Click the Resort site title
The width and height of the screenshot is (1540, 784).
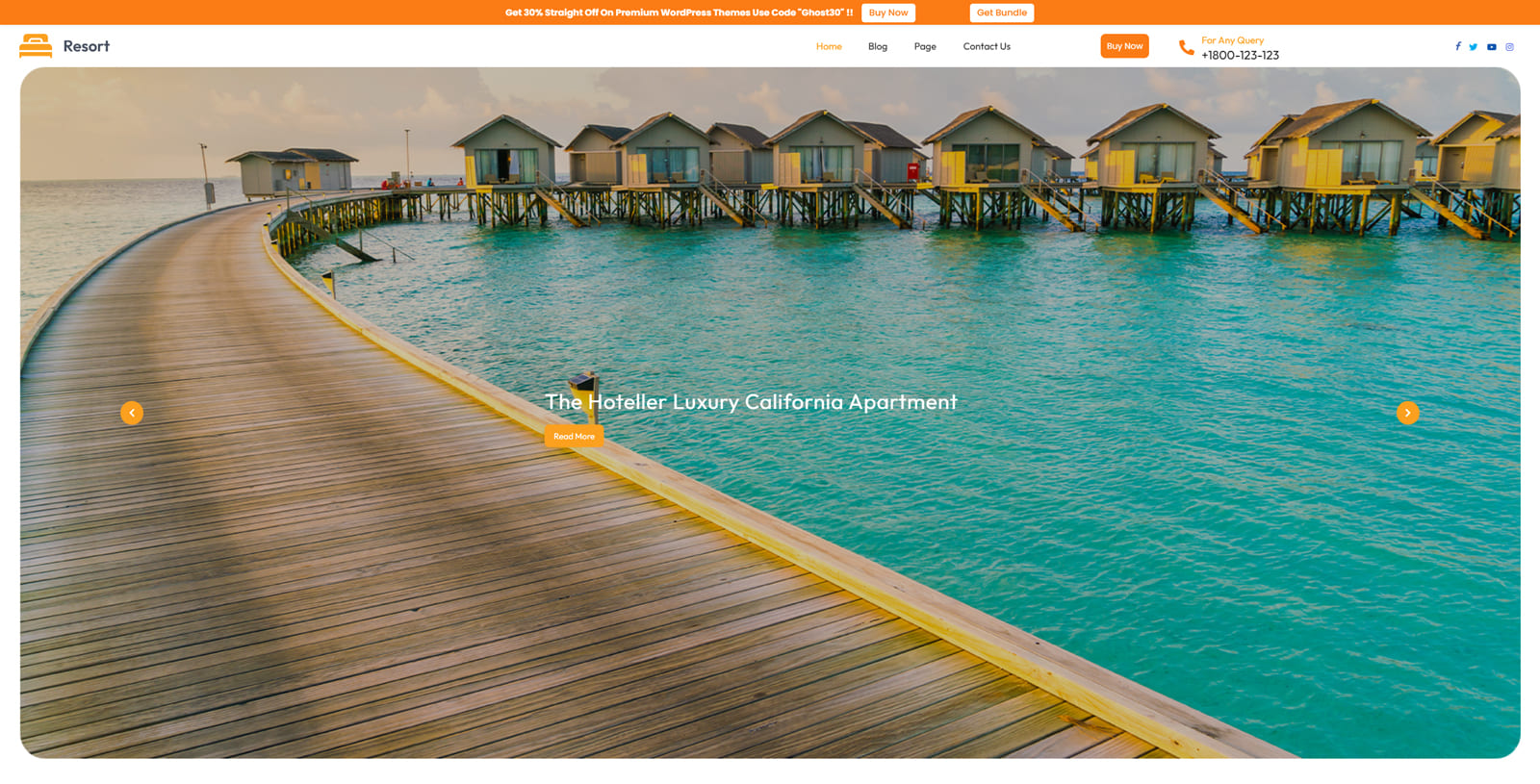point(87,46)
